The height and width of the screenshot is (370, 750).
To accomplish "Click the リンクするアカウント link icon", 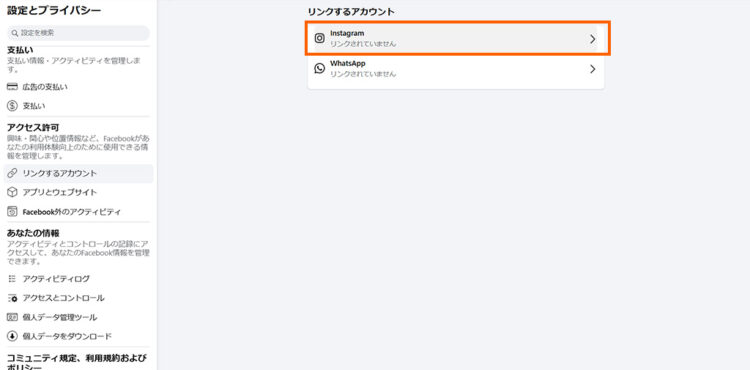I will (x=12, y=173).
